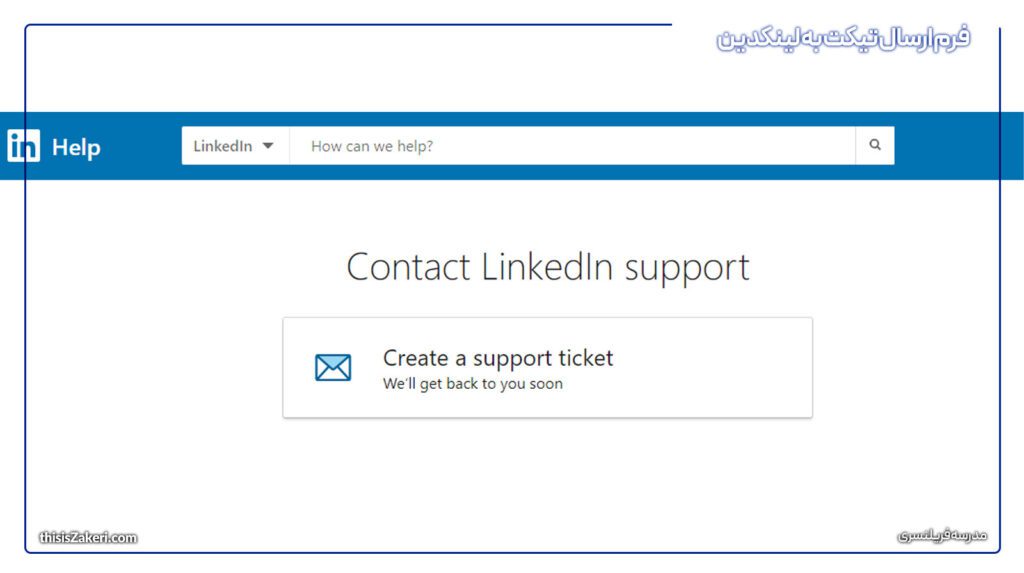Select the "LinkedIn" text in the product selector
This screenshot has height=573, width=1024.
coord(223,146)
